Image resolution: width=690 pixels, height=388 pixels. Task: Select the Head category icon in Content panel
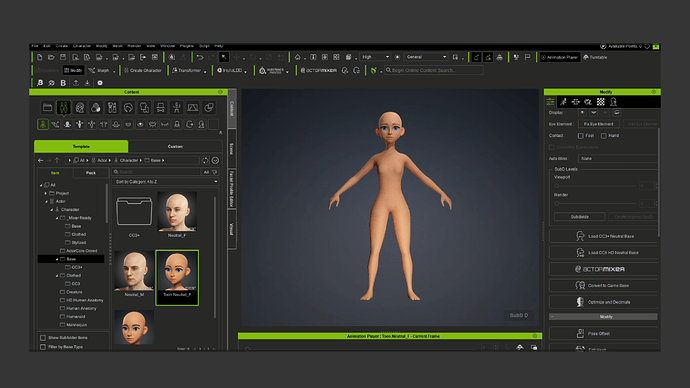coord(80,108)
